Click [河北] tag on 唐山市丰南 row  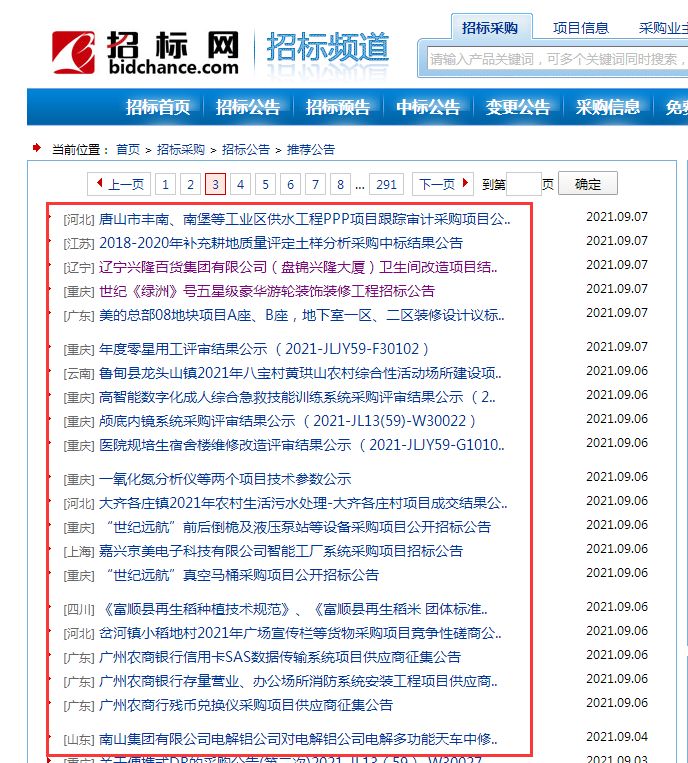(x=79, y=220)
